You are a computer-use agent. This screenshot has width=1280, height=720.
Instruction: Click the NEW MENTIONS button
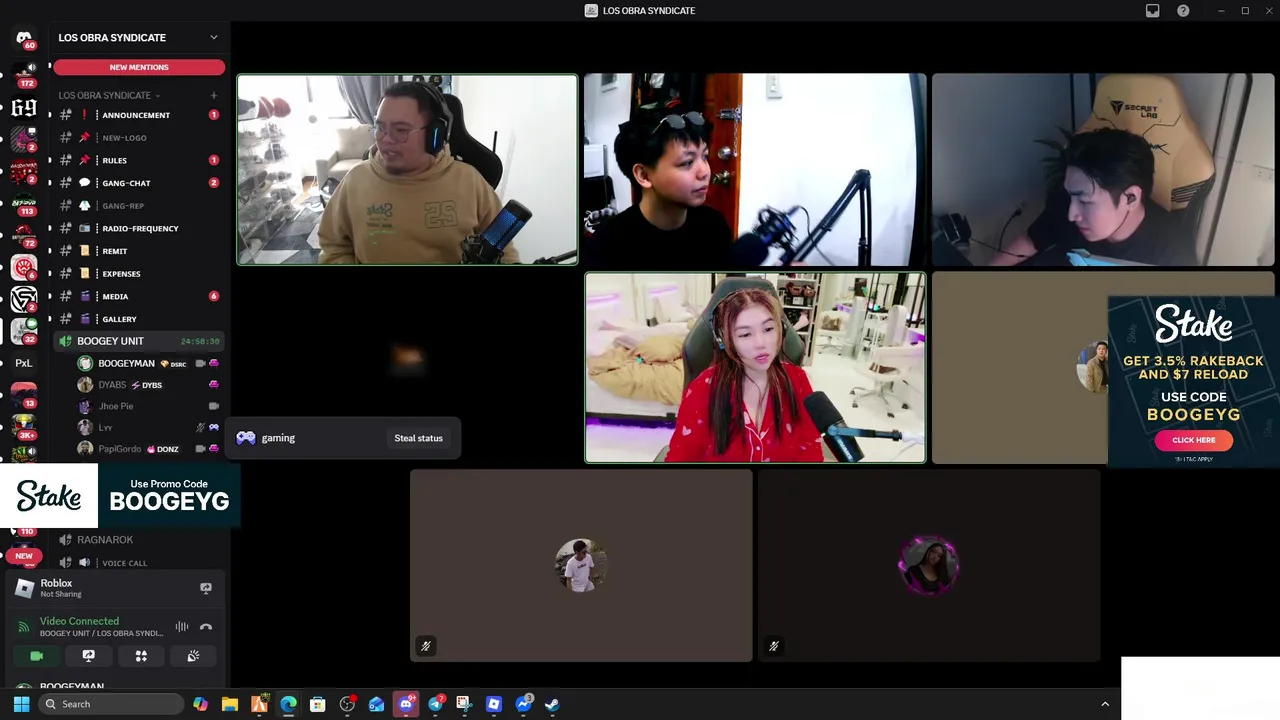click(139, 67)
